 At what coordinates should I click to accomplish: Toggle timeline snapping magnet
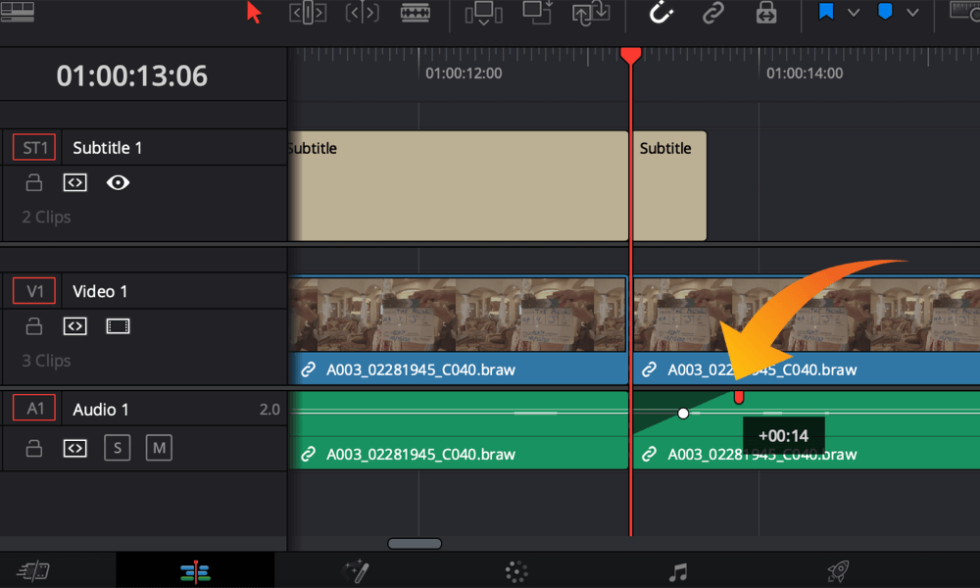tap(661, 13)
